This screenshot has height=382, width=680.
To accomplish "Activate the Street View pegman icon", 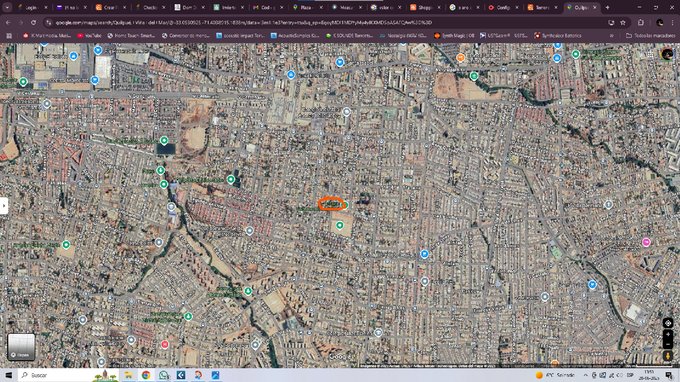I will [668, 356].
